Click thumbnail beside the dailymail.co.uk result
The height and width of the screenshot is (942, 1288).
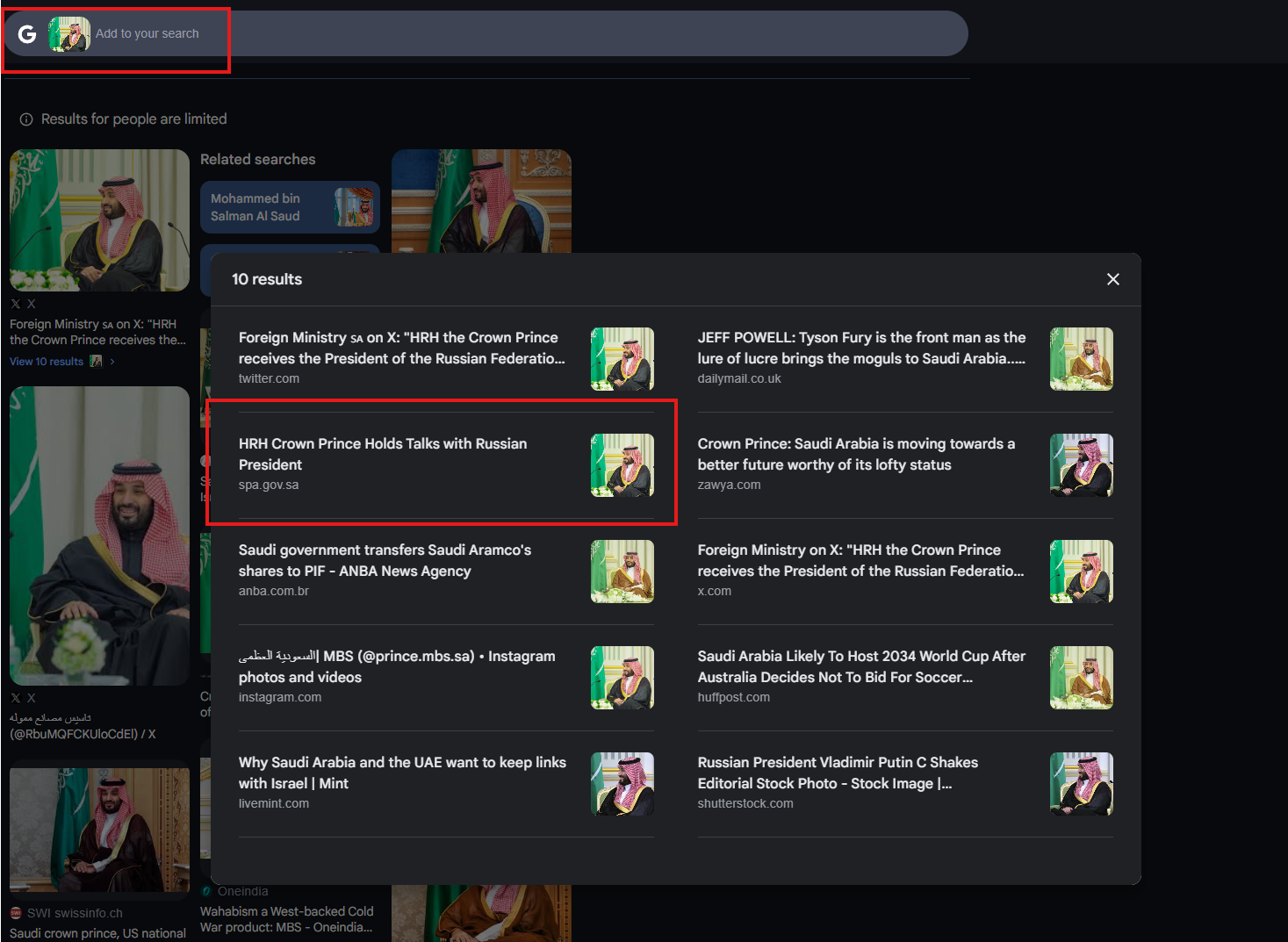point(1082,359)
